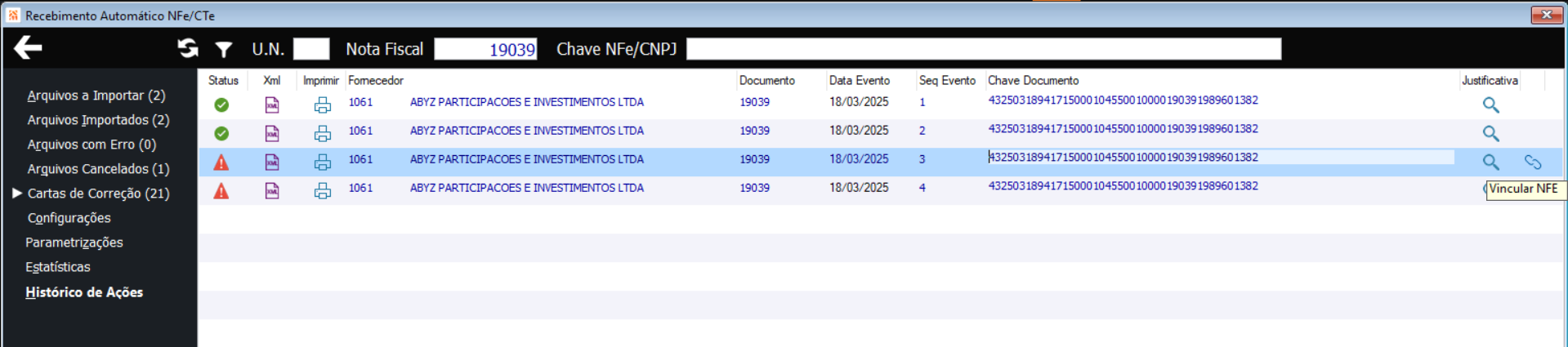
Task: Open Histórico de Ações in the sidebar
Action: pyautogui.click(x=84, y=292)
